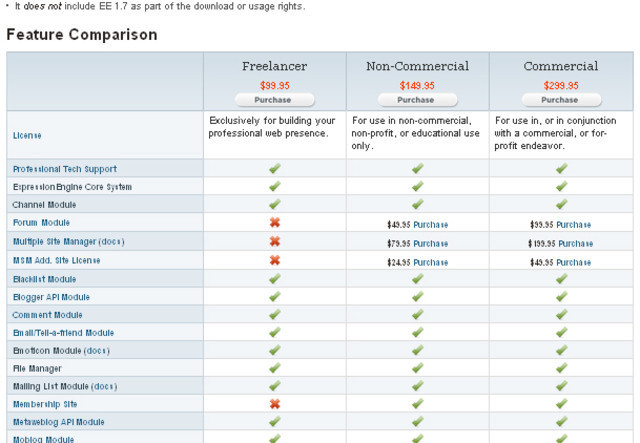Click red X for Freelancer Multiple Site Manager
640x443 pixels.
(275, 241)
